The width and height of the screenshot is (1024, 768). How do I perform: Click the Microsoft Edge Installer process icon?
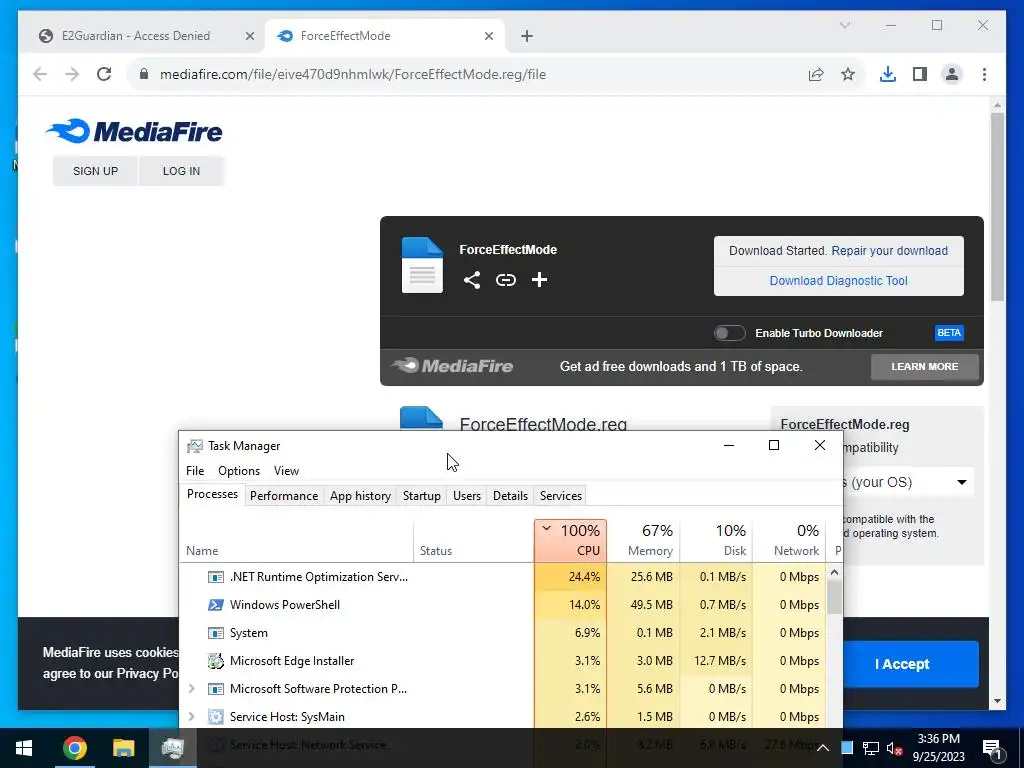(x=216, y=661)
